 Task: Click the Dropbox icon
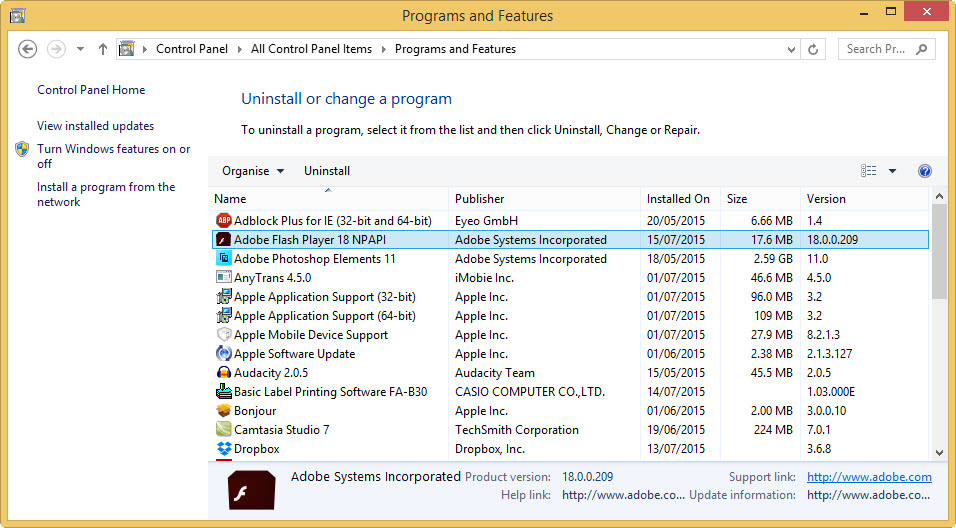click(224, 448)
